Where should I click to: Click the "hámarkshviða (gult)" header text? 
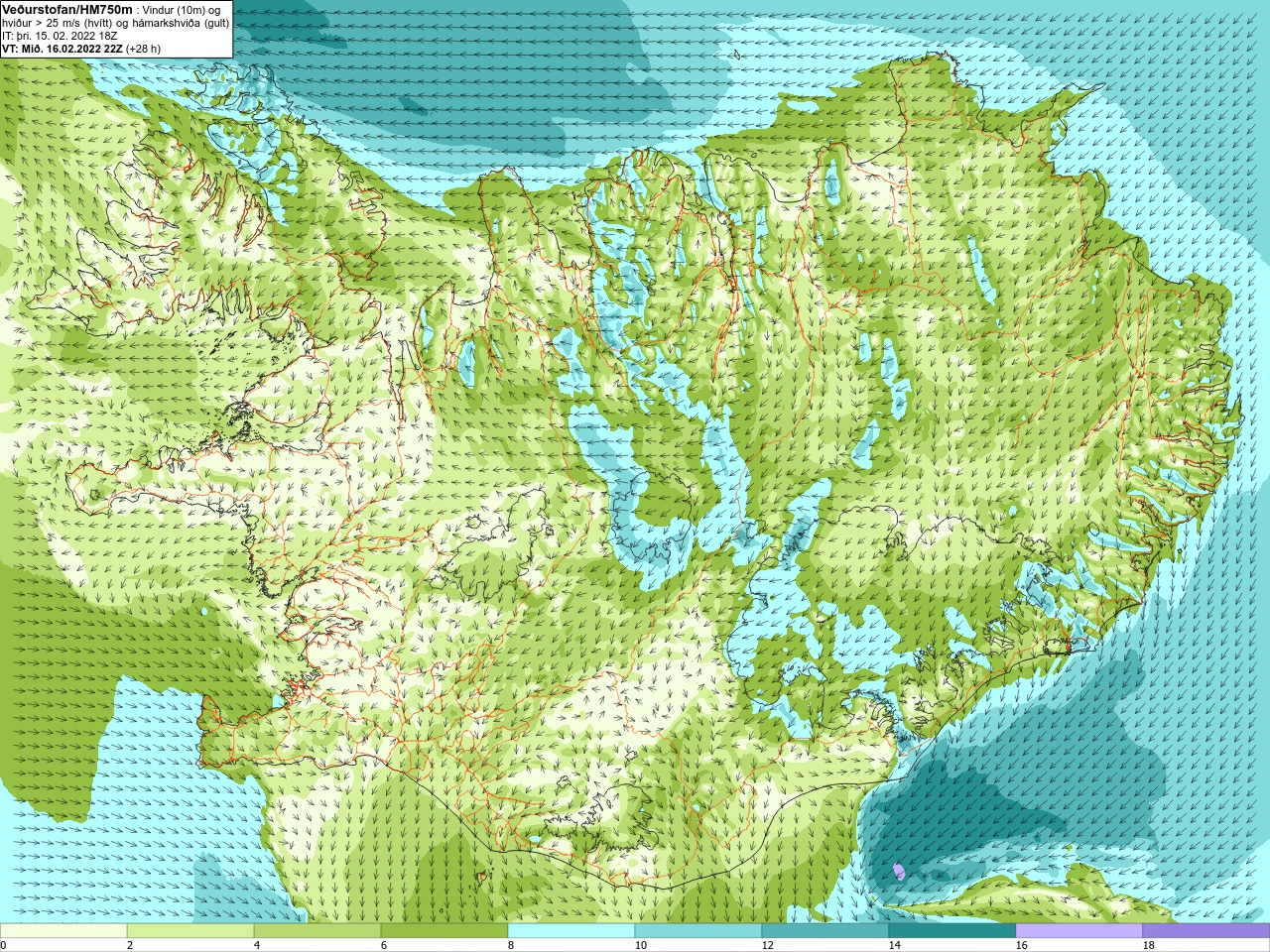[x=181, y=23]
